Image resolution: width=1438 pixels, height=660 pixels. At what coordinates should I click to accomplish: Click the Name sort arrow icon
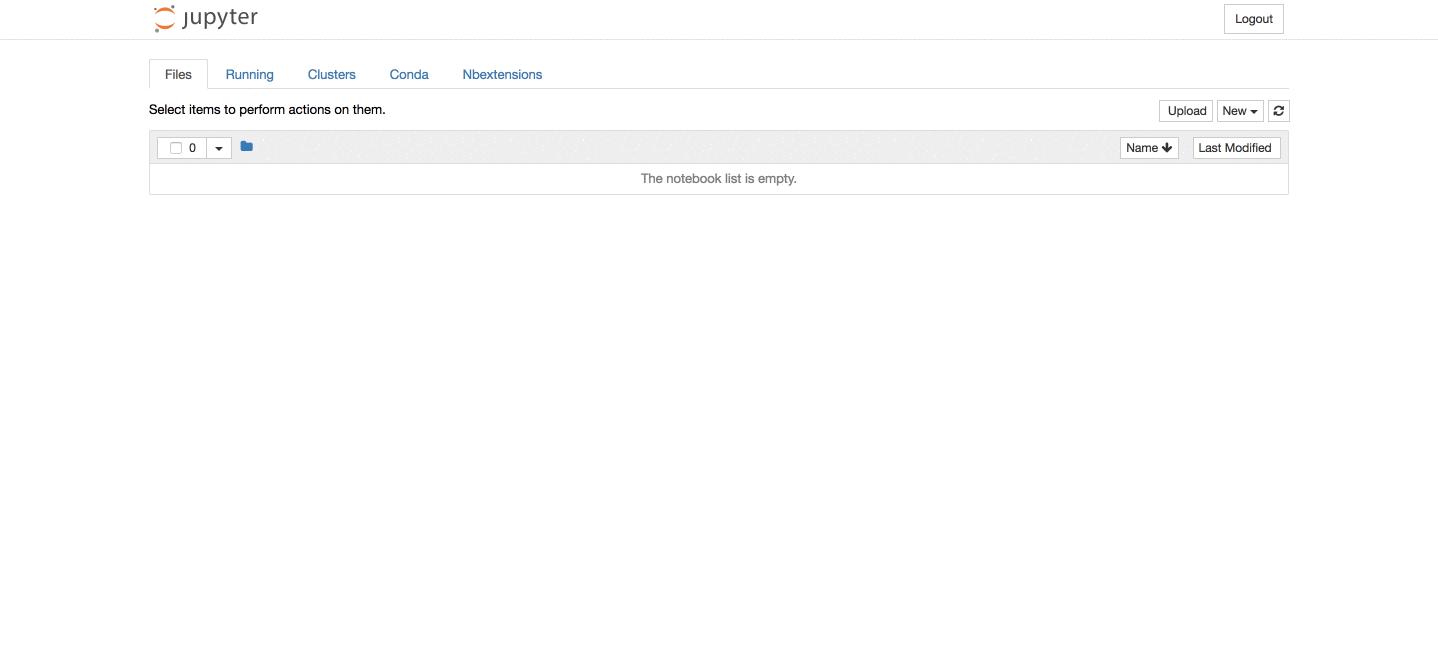[x=1167, y=147]
